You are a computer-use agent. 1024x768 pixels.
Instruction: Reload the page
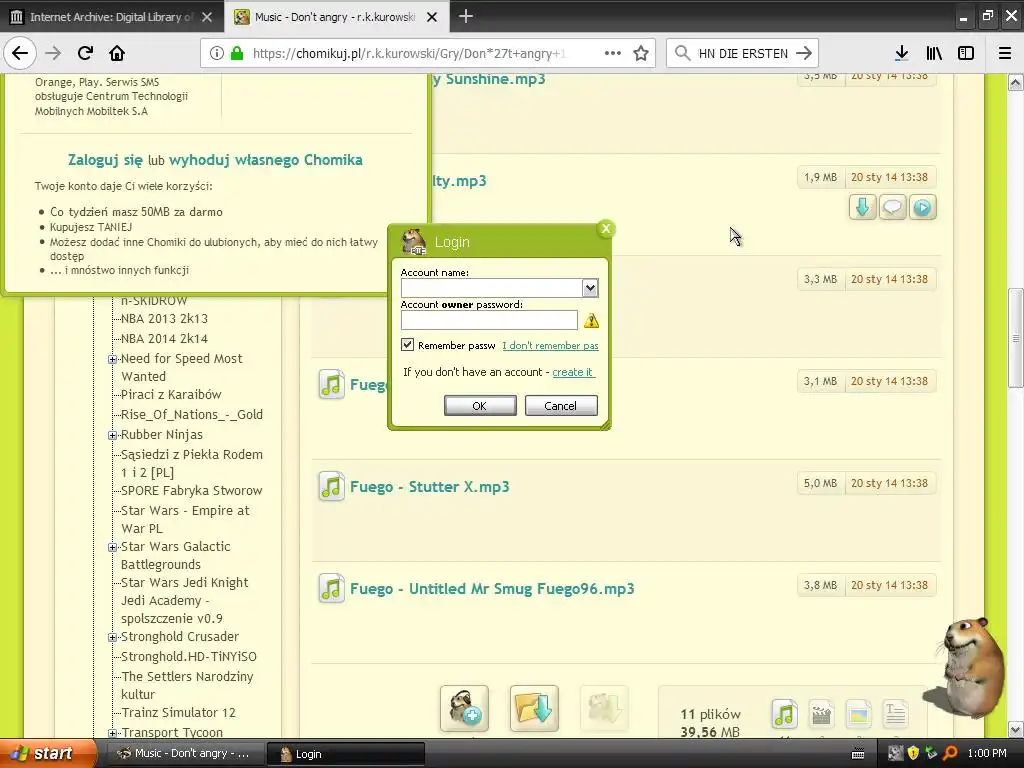pos(85,53)
